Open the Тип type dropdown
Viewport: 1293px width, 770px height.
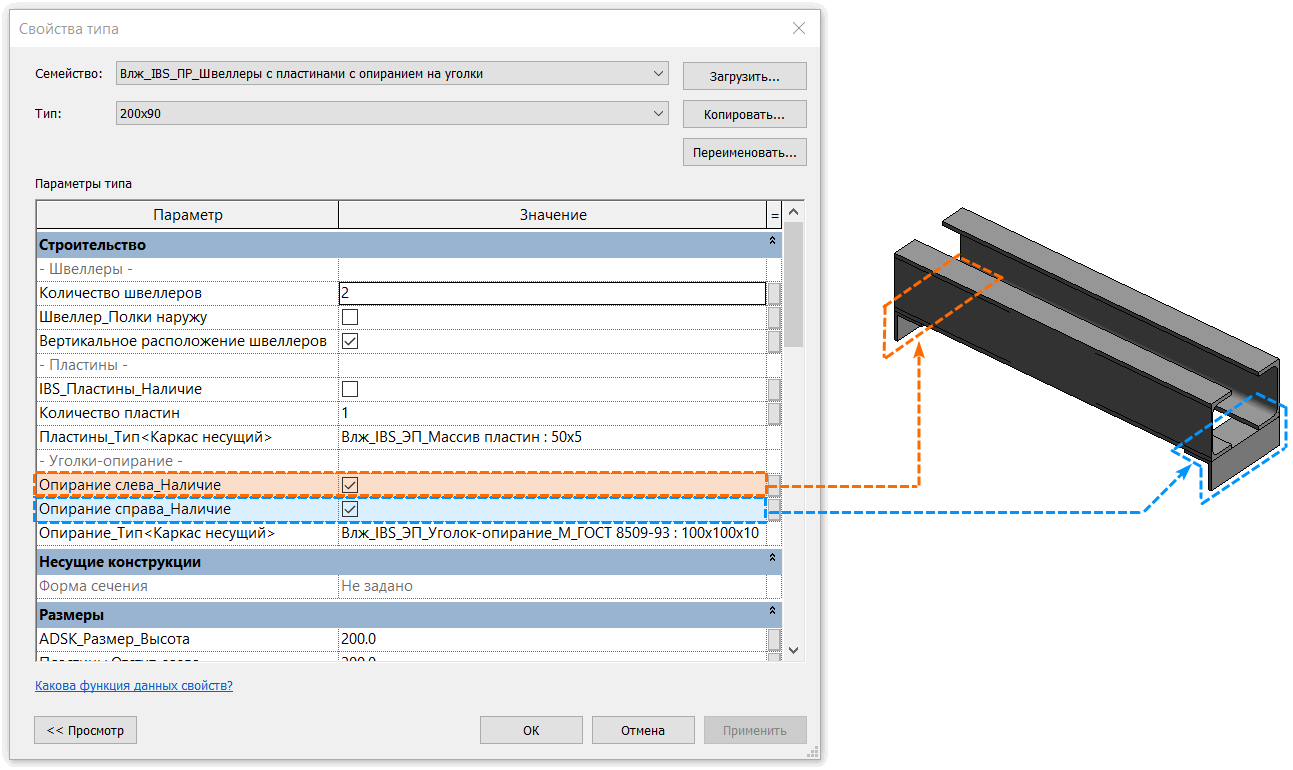coord(392,114)
